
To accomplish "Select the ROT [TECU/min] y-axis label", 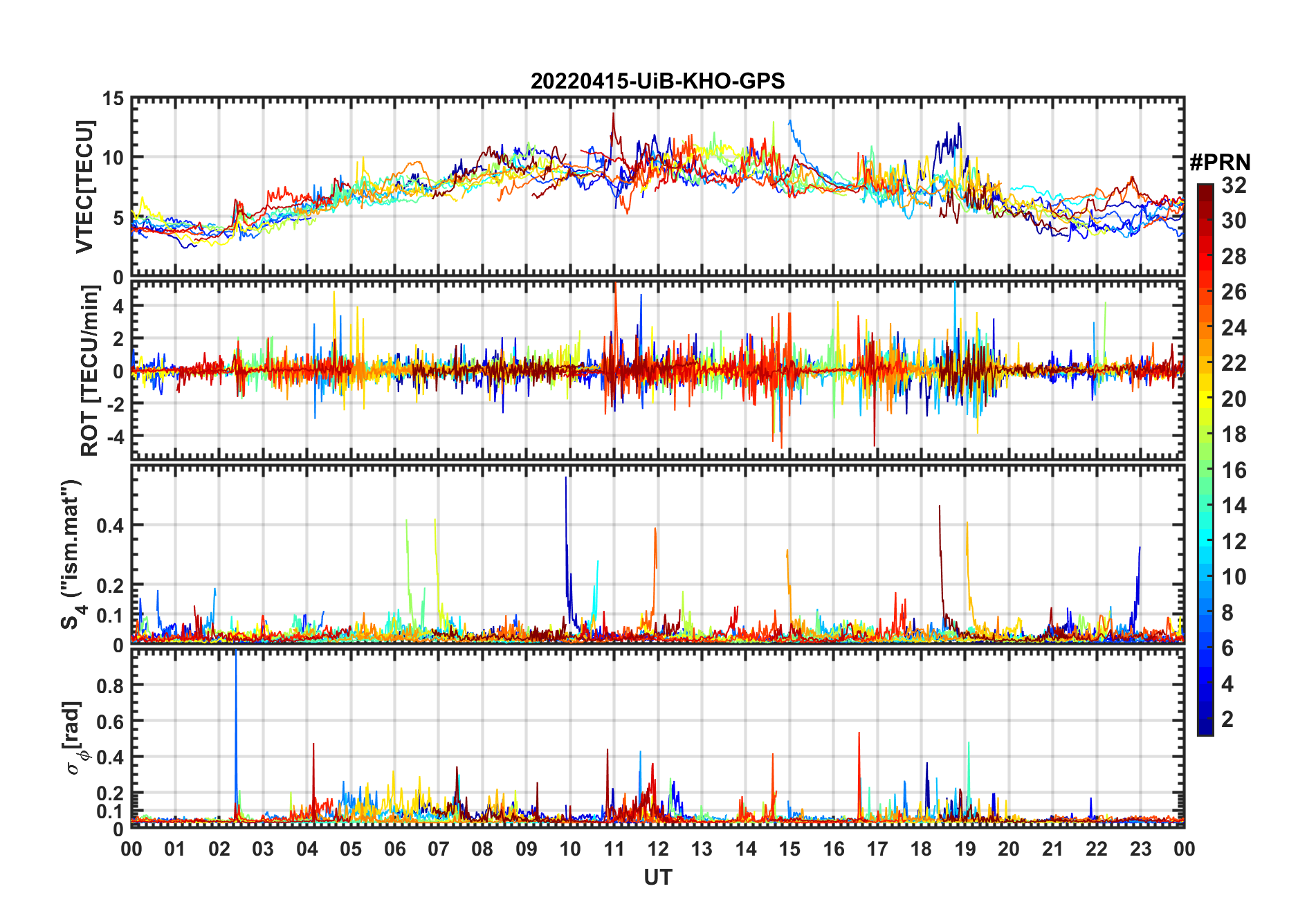I will (90, 371).
